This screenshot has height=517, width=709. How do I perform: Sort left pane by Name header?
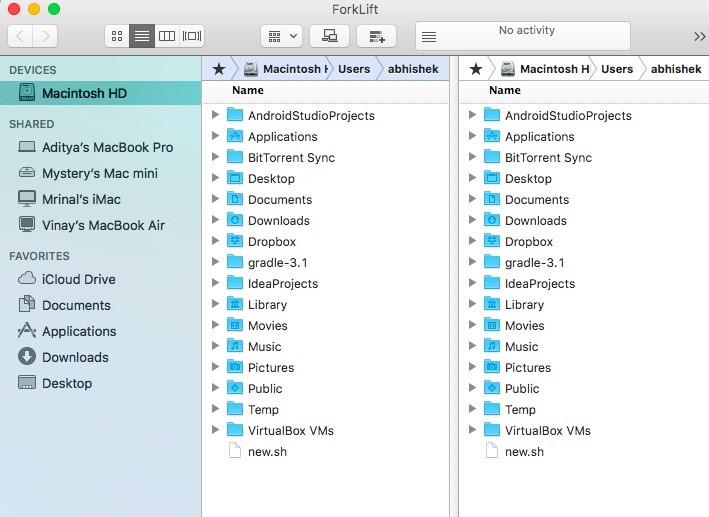pos(248,90)
